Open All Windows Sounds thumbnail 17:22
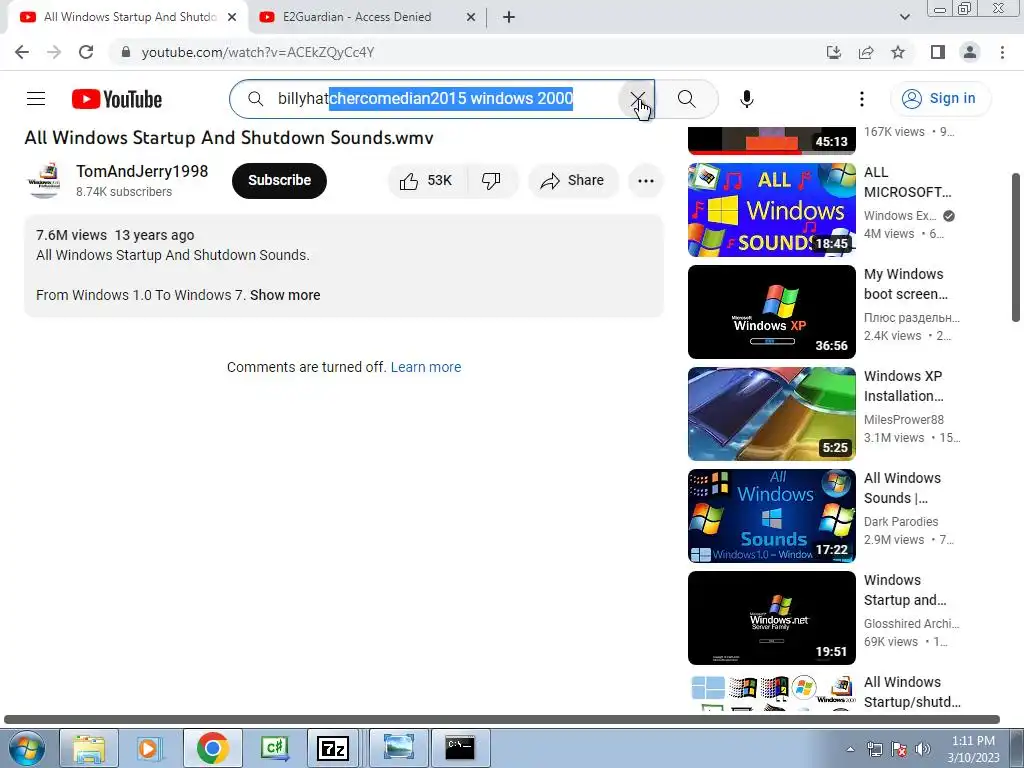 (771, 516)
